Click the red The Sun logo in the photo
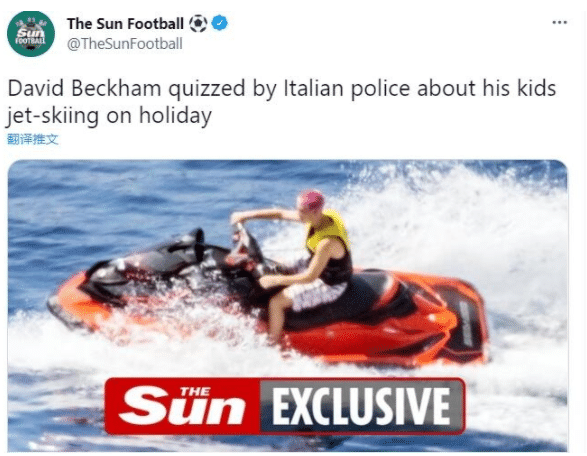587x456 pixels. click(182, 407)
